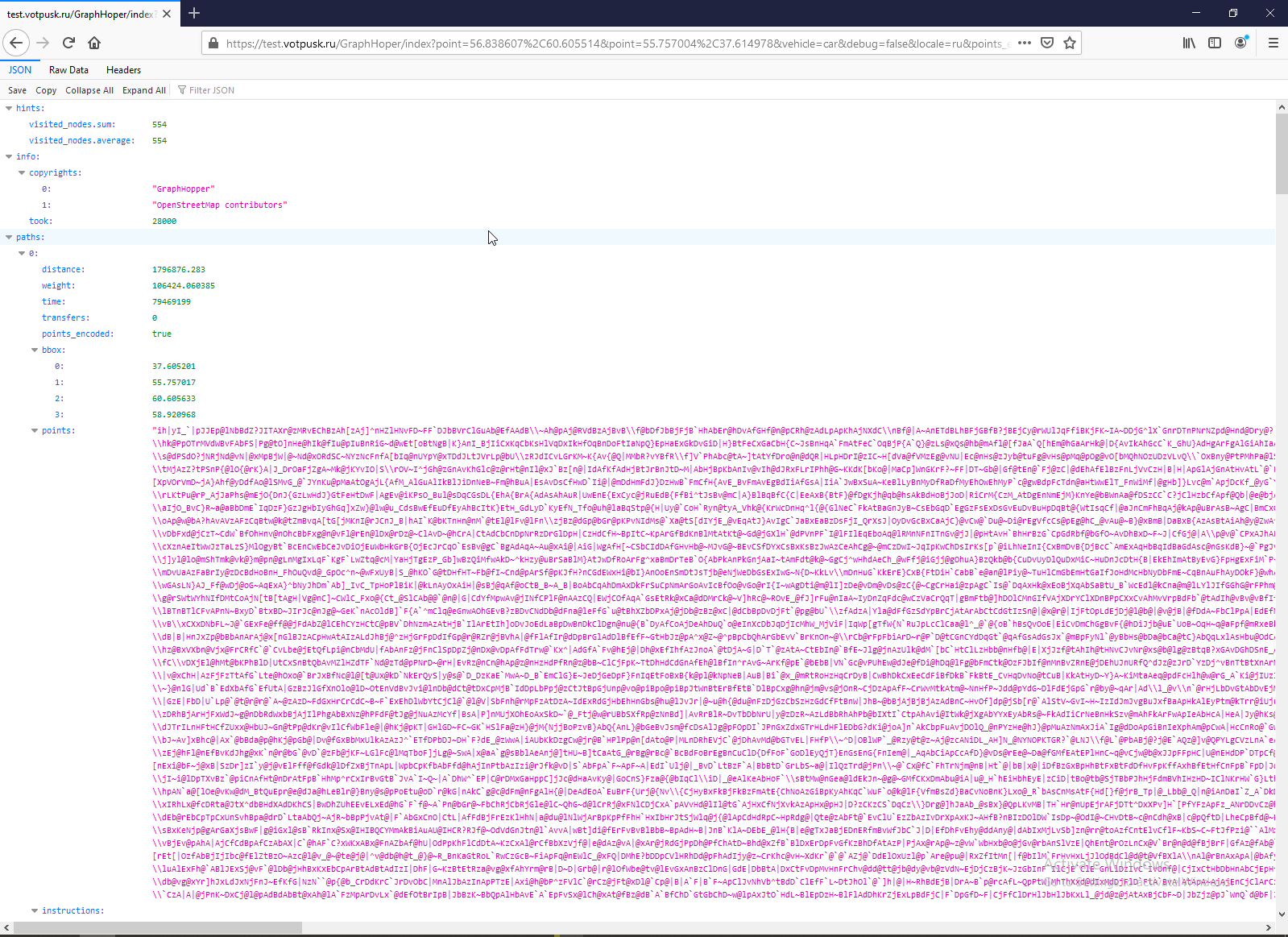This screenshot has height=937, width=1288.
Task: Select the bbox value 58.920968
Action: [x=174, y=414]
